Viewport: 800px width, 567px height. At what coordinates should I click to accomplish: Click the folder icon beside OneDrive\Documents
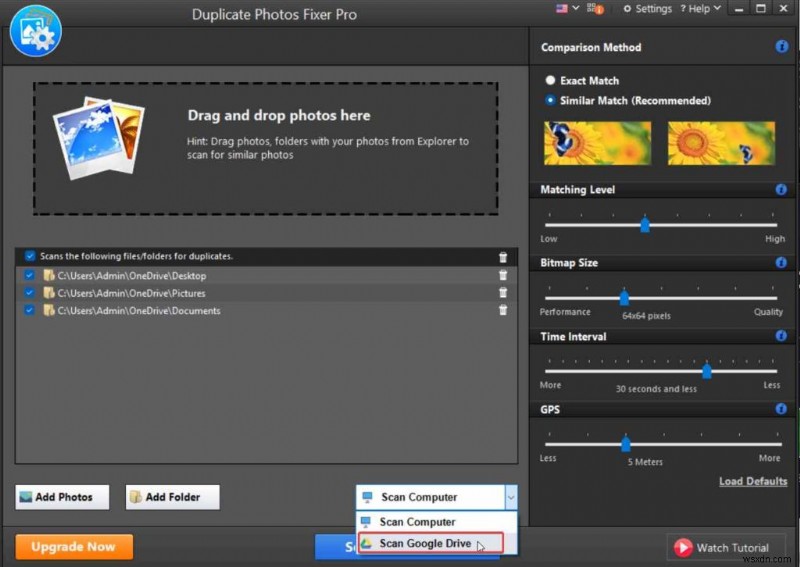point(48,310)
